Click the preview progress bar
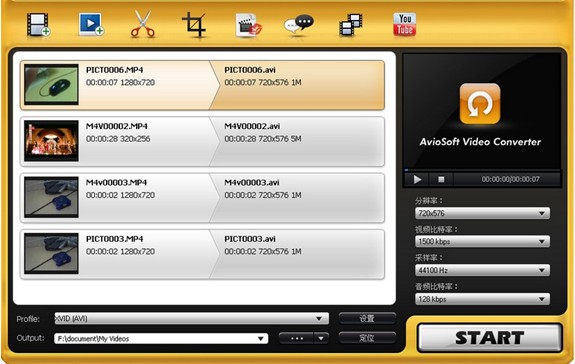The width and height of the screenshot is (575, 364). point(482,170)
